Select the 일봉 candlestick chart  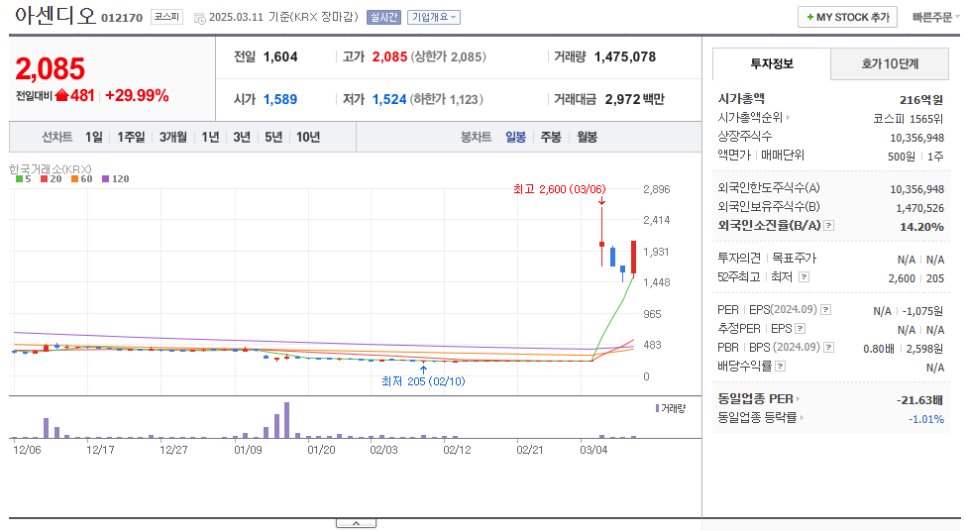[x=516, y=137]
